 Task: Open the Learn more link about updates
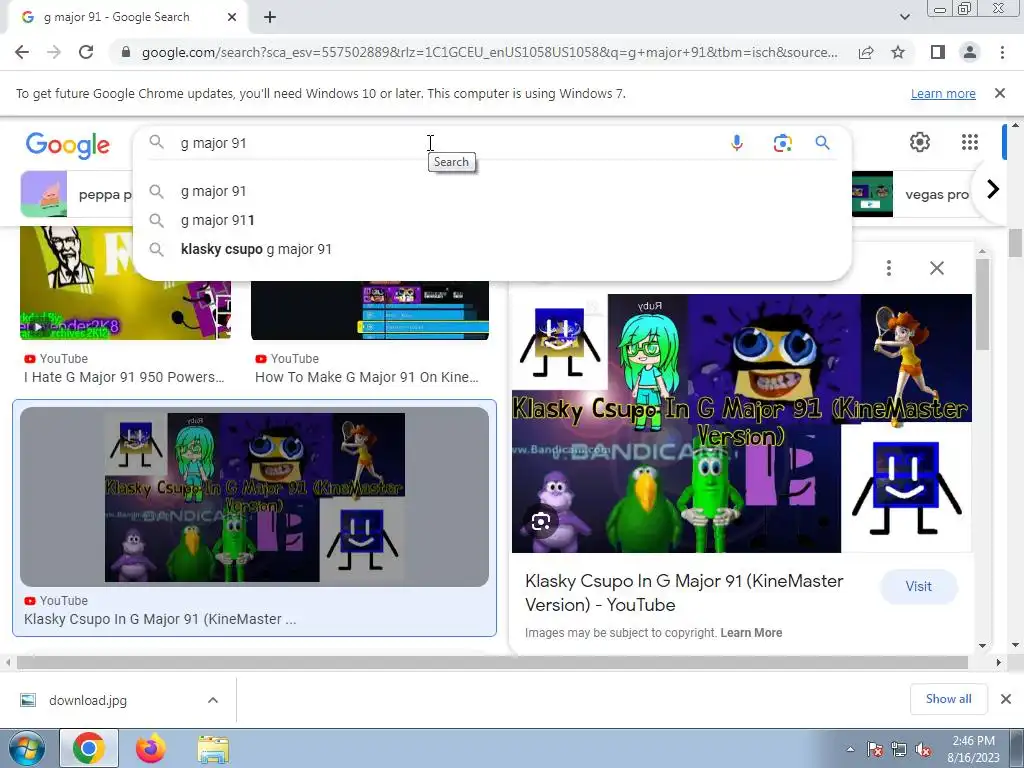coord(943,93)
